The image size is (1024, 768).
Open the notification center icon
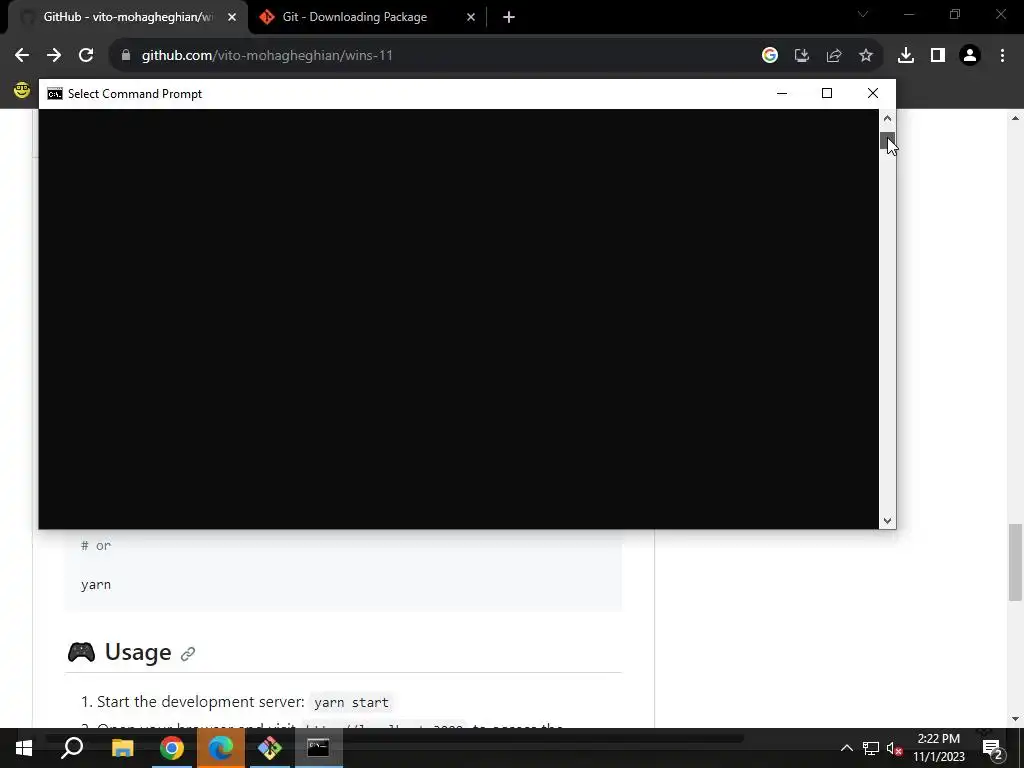[993, 748]
